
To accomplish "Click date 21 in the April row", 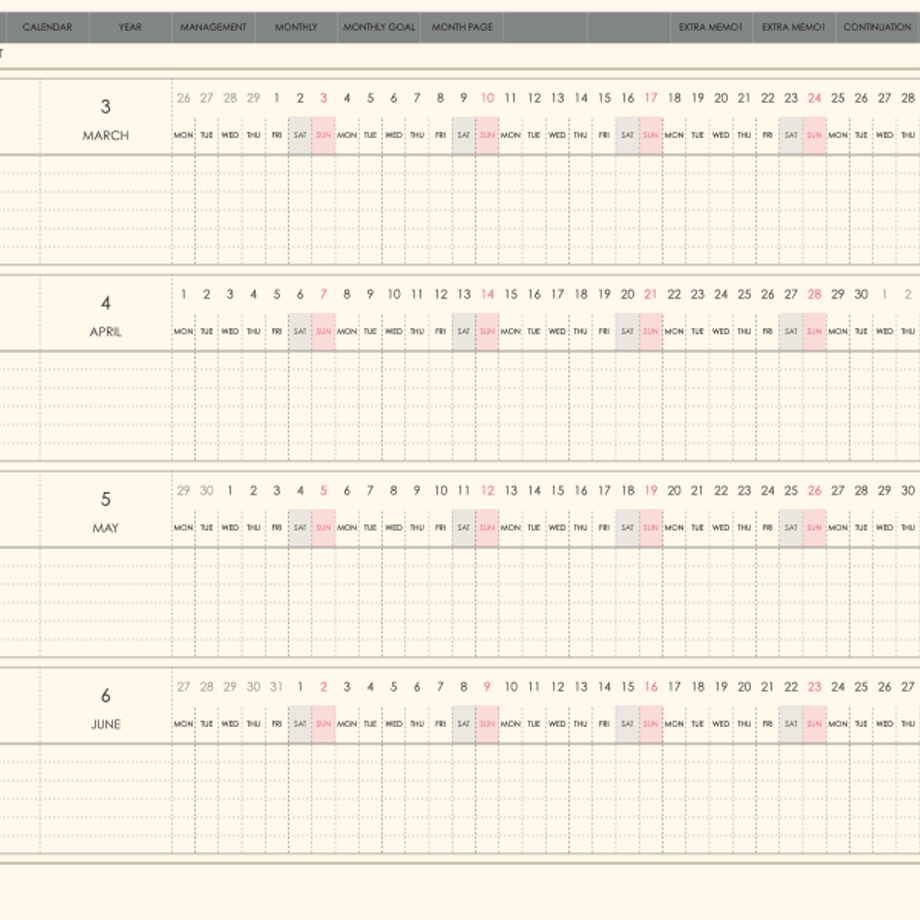I will tap(651, 295).
